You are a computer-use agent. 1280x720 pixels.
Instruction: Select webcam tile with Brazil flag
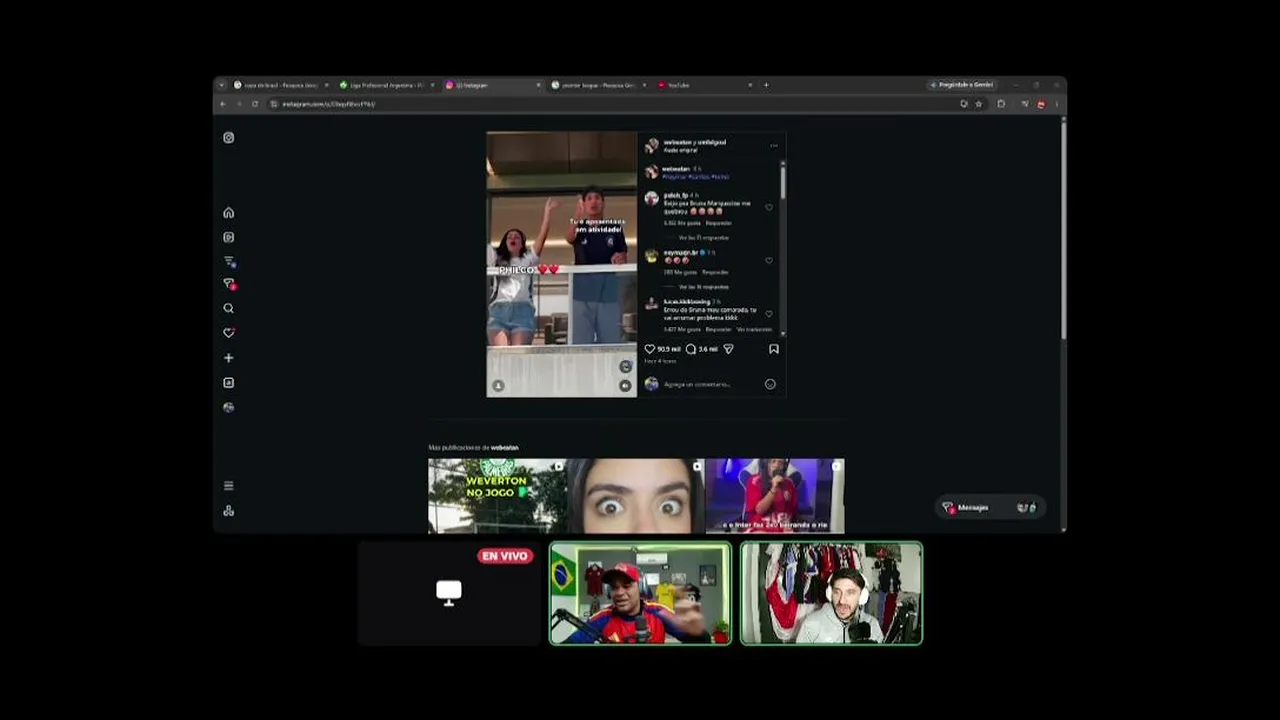click(640, 593)
